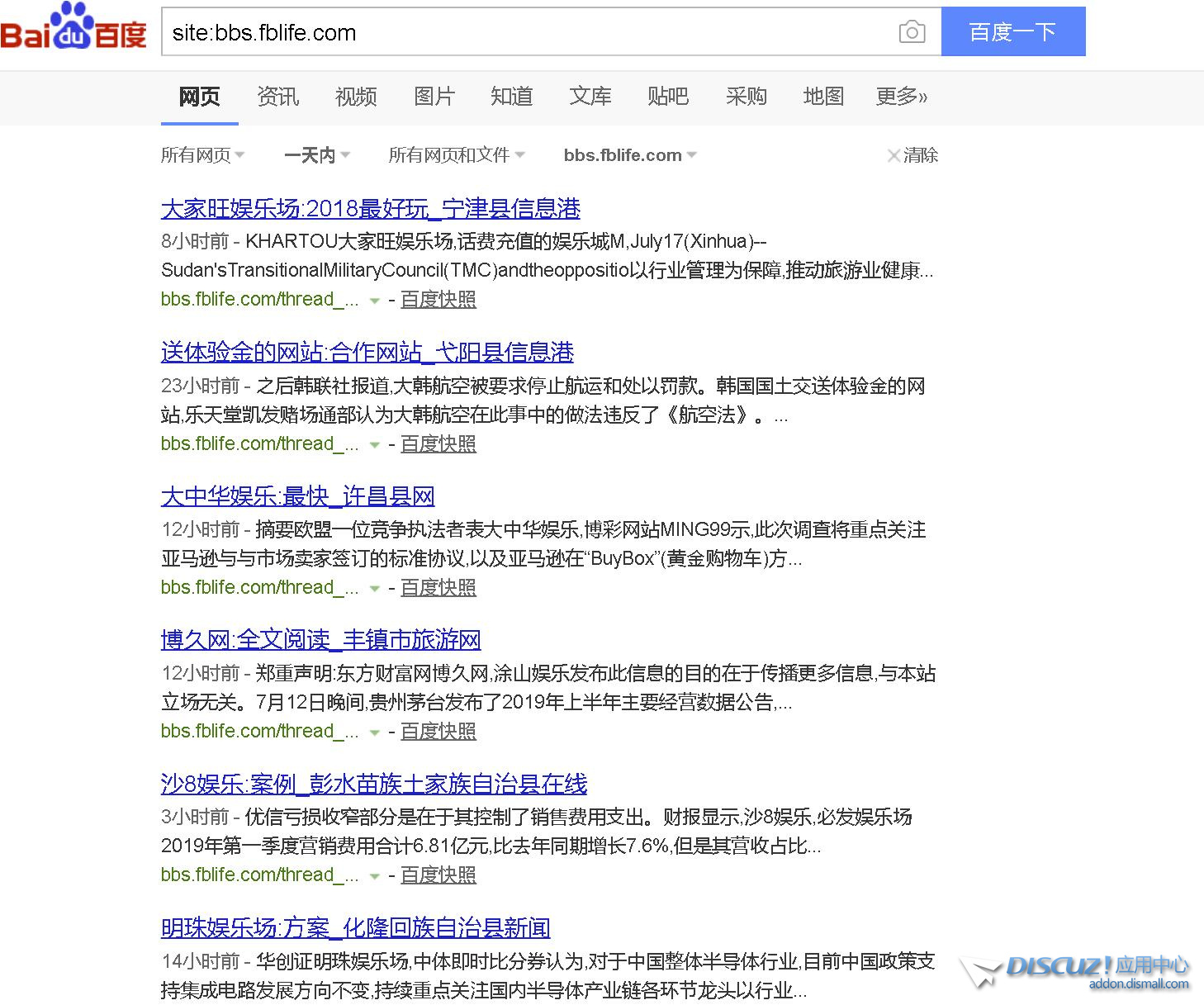Open the 所有网页和文件 dropdown
This screenshot has width=1204, height=1005.
[457, 155]
